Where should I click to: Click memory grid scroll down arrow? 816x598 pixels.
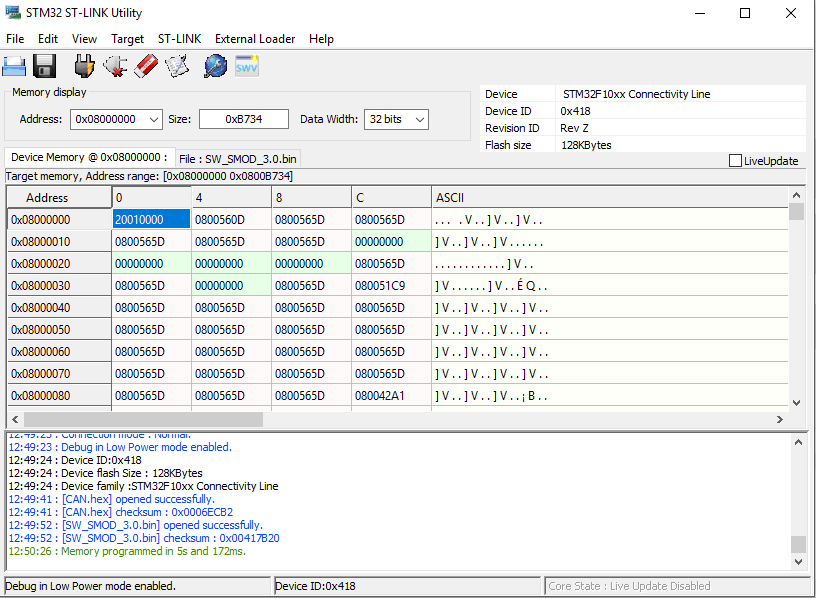(796, 402)
